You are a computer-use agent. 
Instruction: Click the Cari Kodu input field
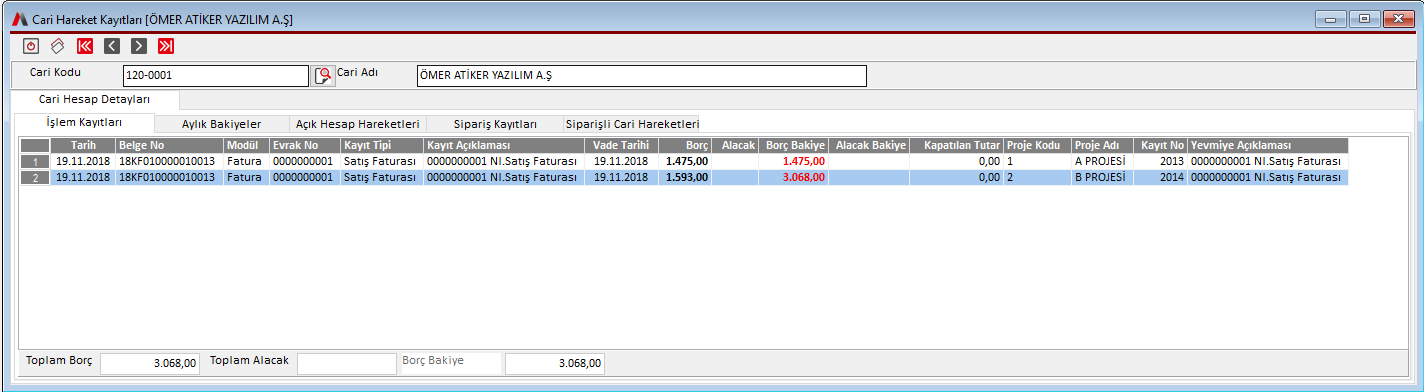[216, 76]
